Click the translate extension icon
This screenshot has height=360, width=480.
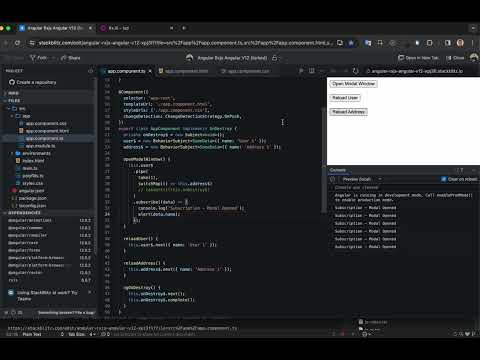pos(368,43)
